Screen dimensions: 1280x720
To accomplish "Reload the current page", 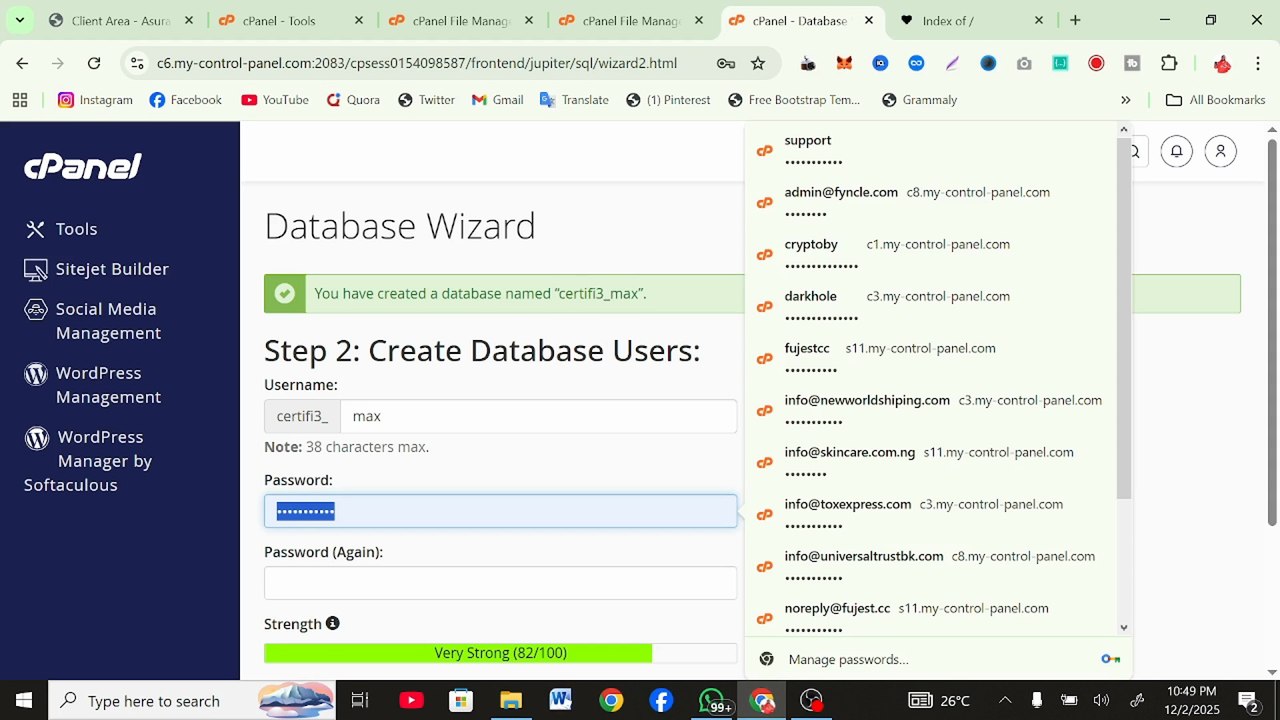I will click(94, 63).
